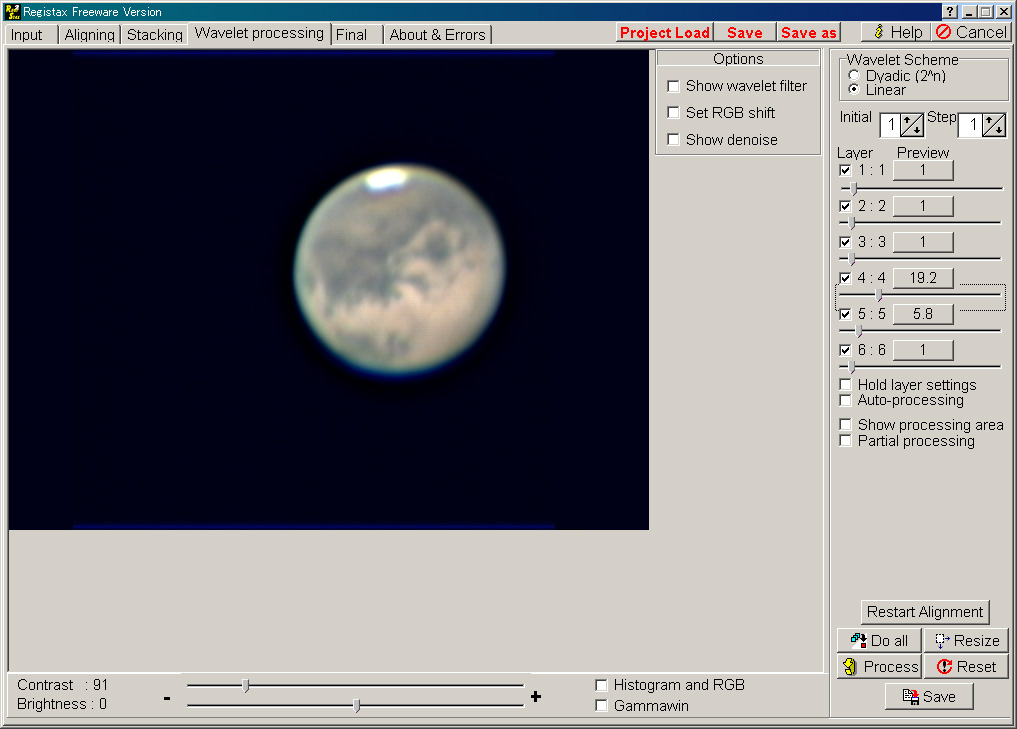Tick the Set RGB shift checkbox

674,113
